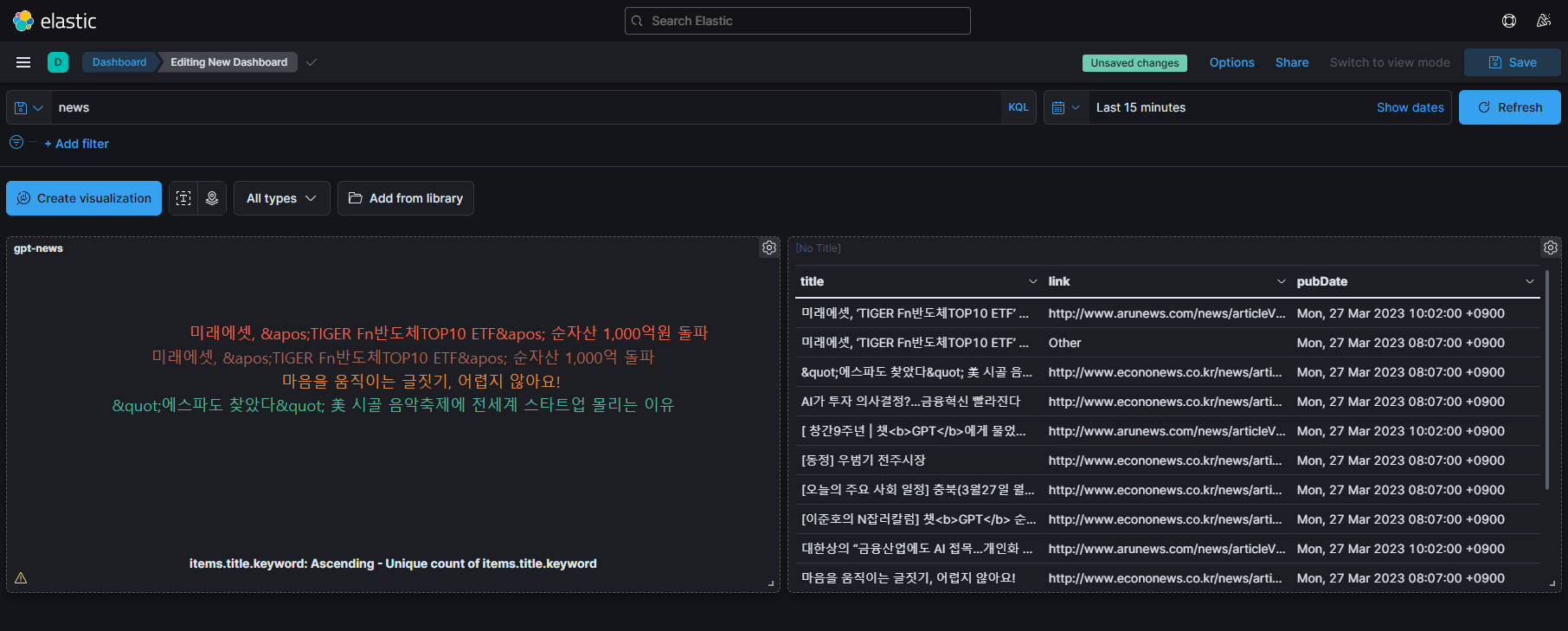Open the newsfeed celebration icon
Image resolution: width=1568 pixels, height=631 pixels.
click(x=1544, y=21)
